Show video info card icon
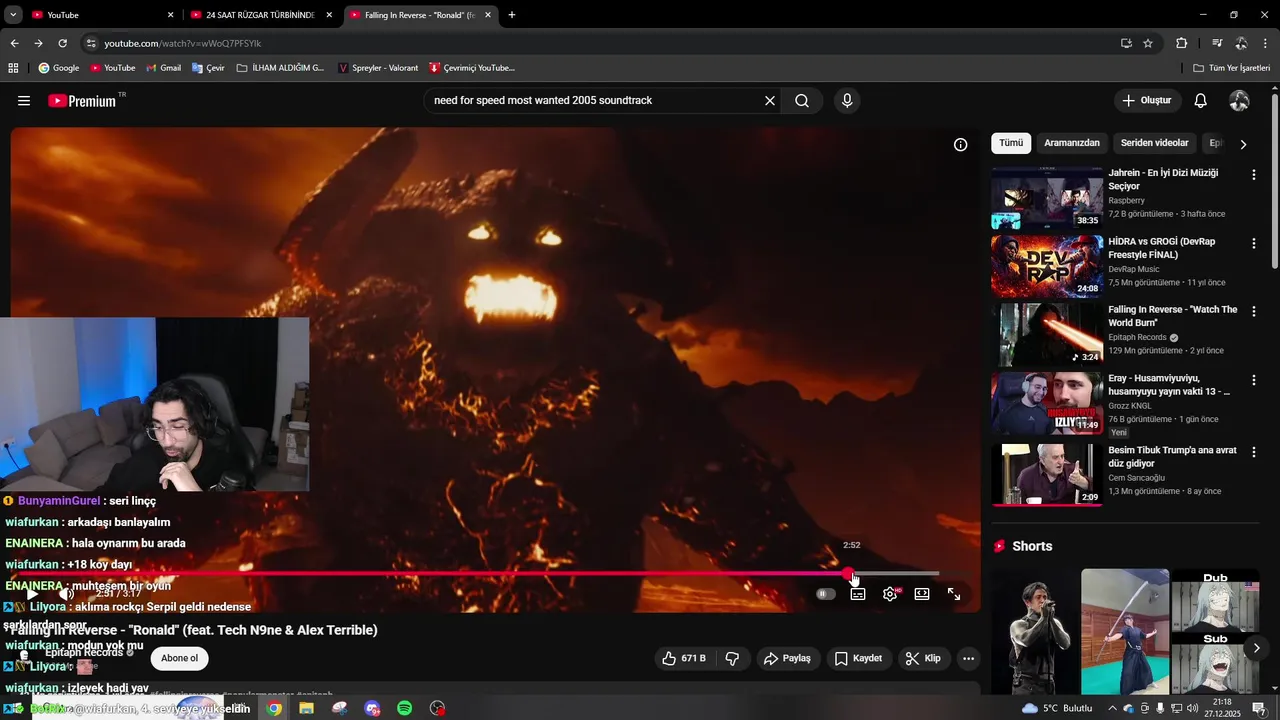 click(x=960, y=145)
